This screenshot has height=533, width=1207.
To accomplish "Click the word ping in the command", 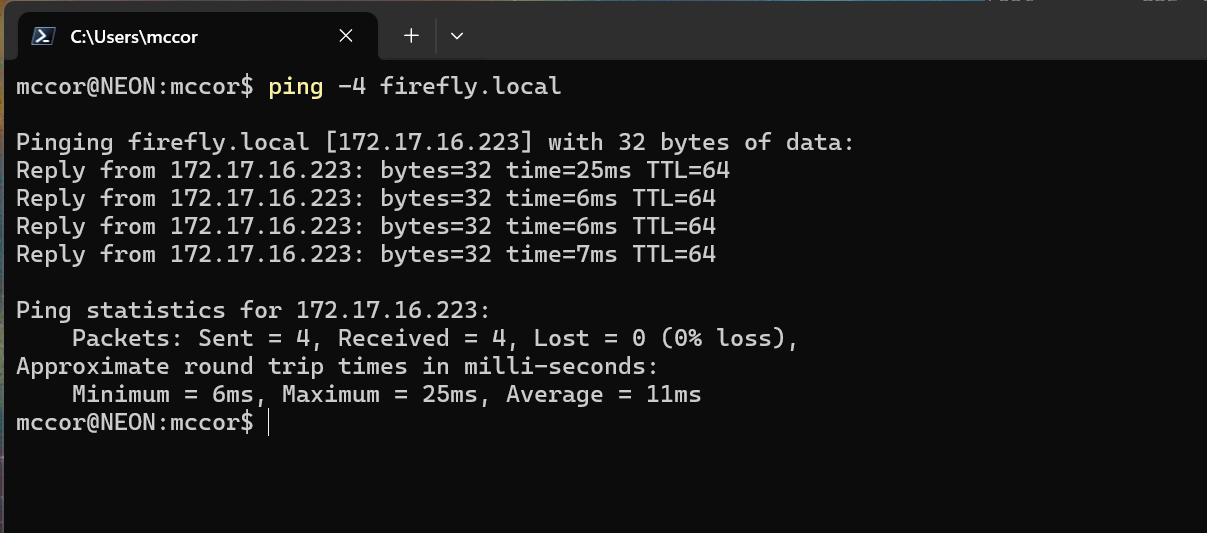I will coord(296,87).
